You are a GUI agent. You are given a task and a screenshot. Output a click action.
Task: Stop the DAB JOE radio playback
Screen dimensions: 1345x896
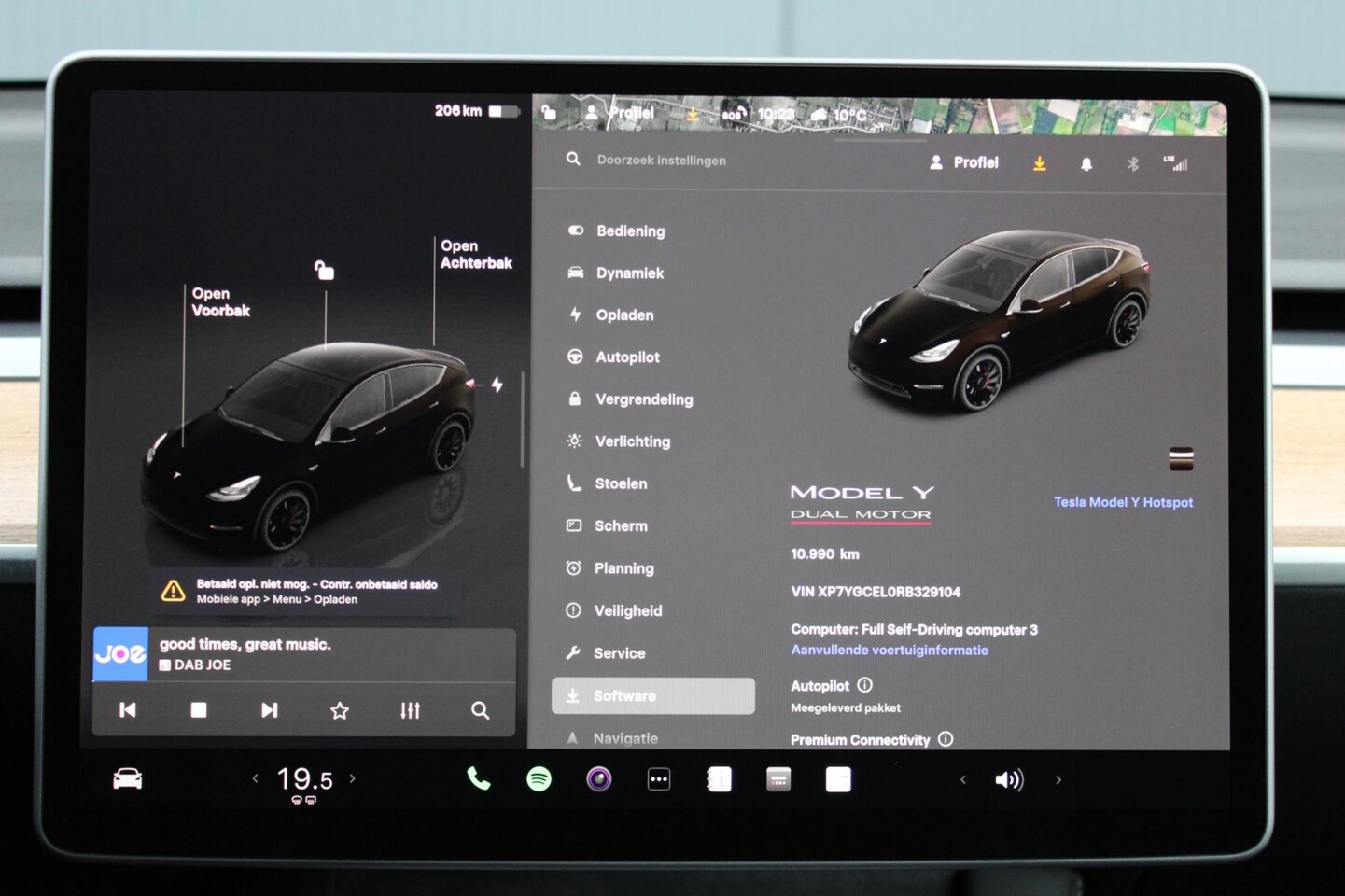[x=199, y=710]
